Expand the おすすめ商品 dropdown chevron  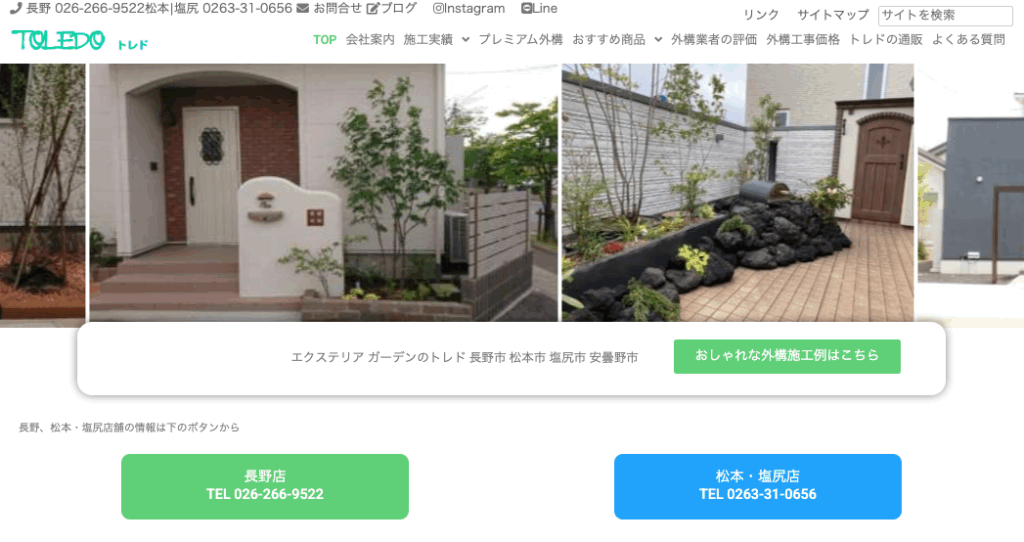click(658, 40)
